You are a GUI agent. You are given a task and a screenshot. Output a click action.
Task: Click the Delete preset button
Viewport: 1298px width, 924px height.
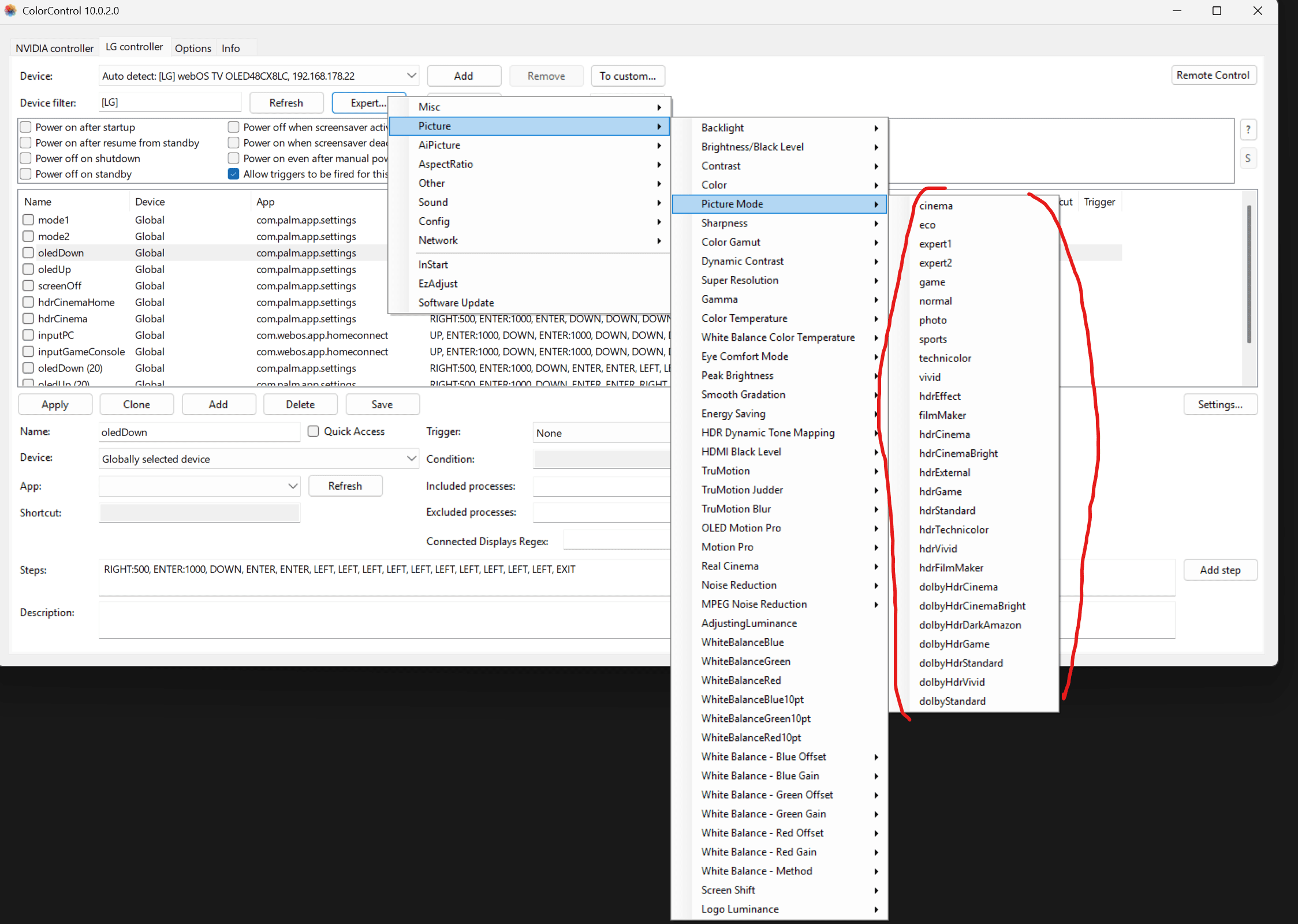click(300, 404)
